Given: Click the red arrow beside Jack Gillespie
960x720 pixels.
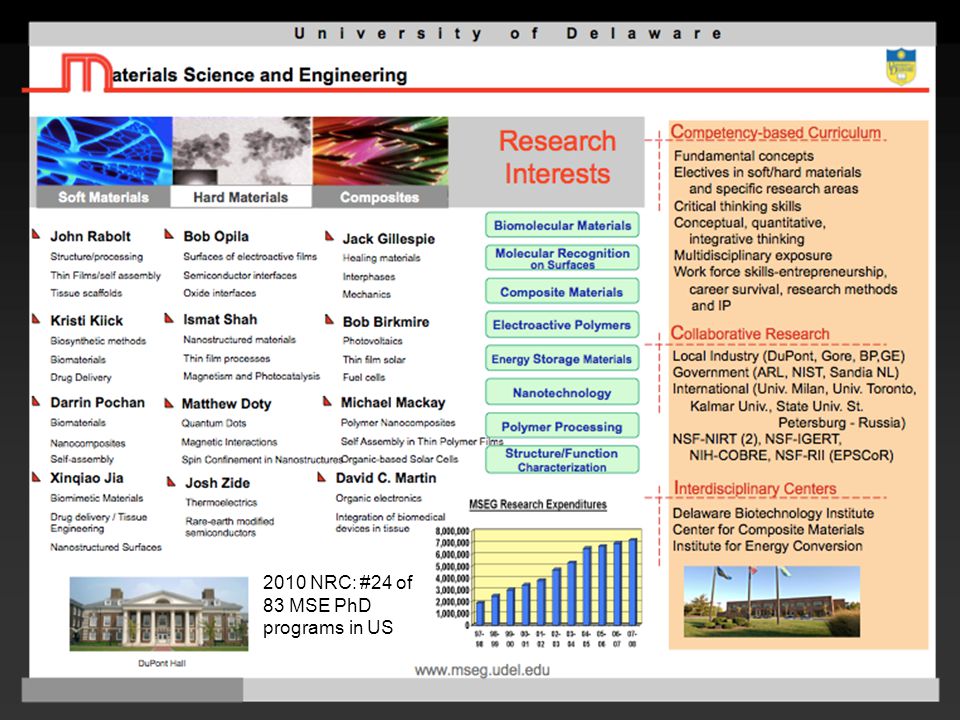Looking at the screenshot, I should 329,235.
